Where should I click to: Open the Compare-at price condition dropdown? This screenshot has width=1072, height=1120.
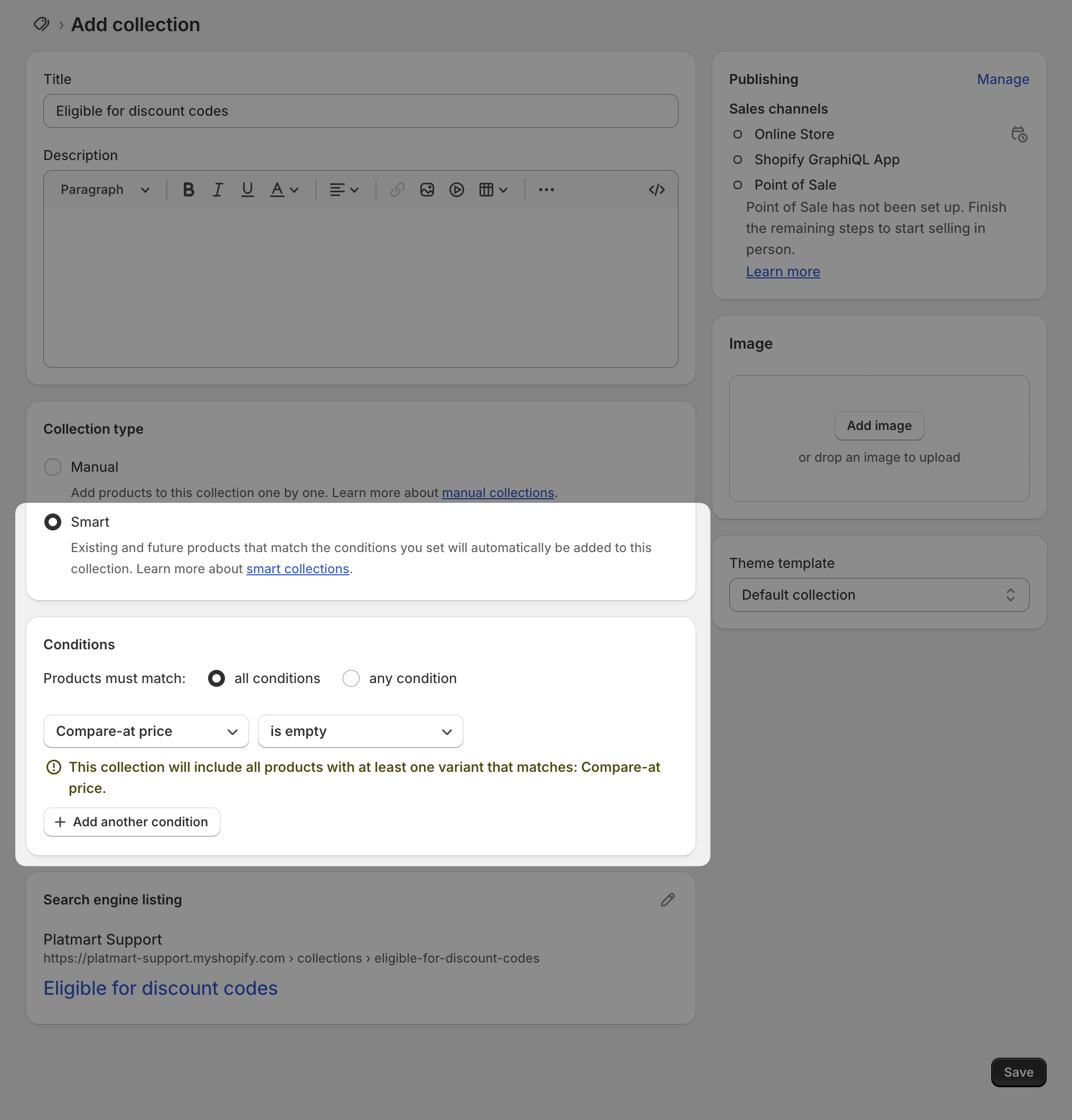[146, 731]
